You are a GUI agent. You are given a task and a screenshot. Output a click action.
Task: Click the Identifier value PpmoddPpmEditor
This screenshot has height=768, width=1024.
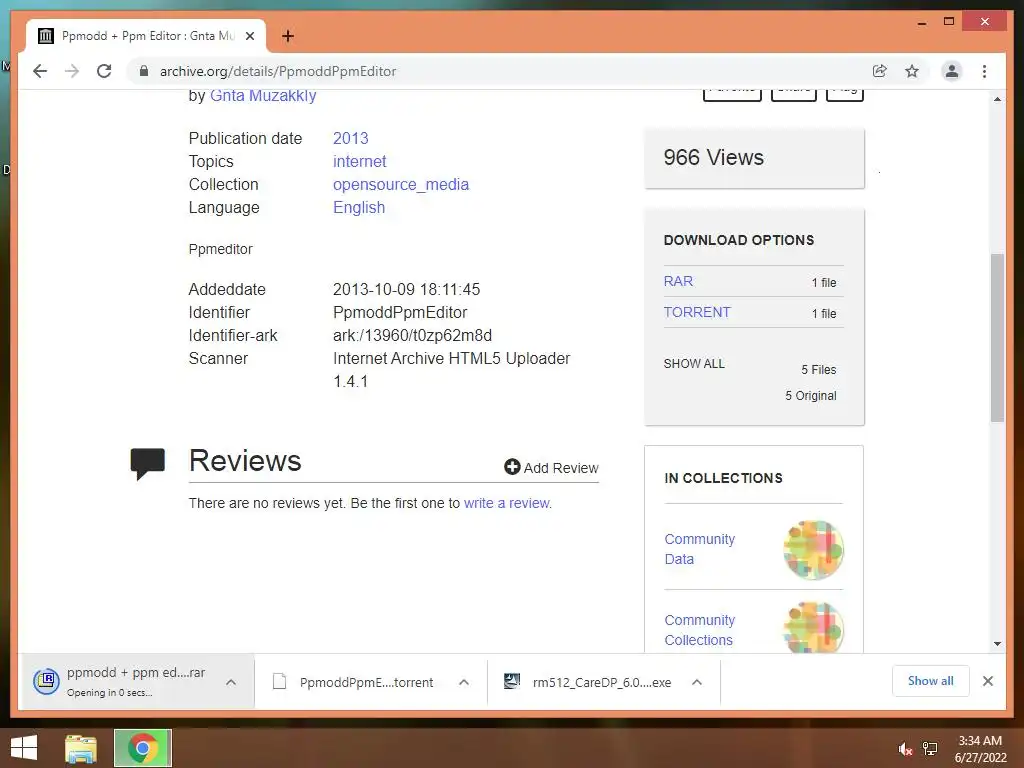tap(400, 312)
